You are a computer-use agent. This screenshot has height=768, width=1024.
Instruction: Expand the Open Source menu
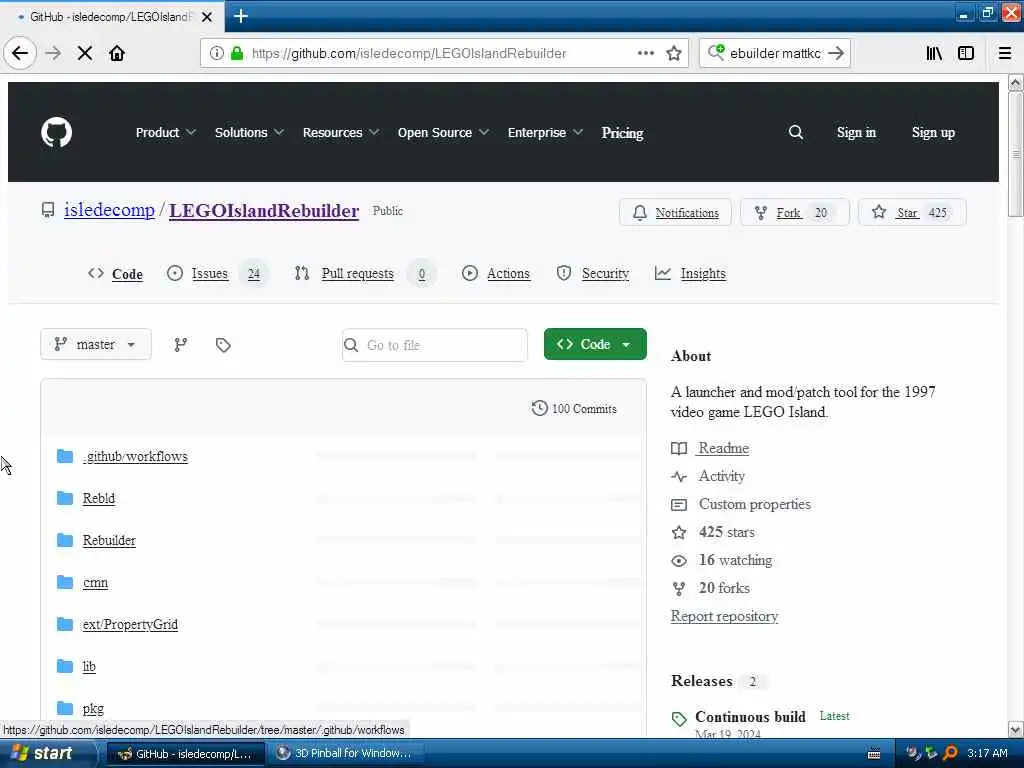(x=443, y=133)
